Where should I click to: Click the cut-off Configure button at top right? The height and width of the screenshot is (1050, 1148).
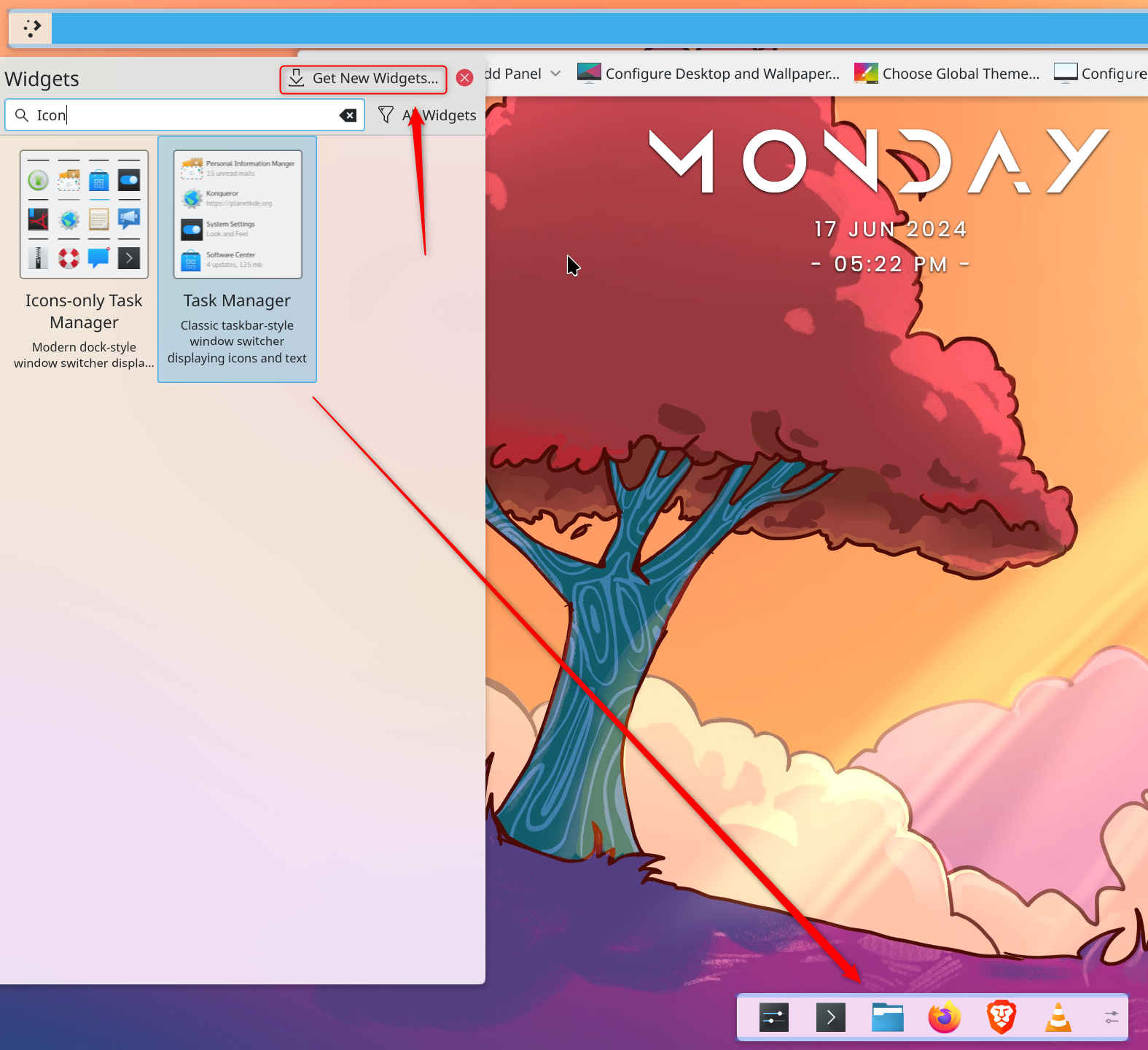point(1100,74)
